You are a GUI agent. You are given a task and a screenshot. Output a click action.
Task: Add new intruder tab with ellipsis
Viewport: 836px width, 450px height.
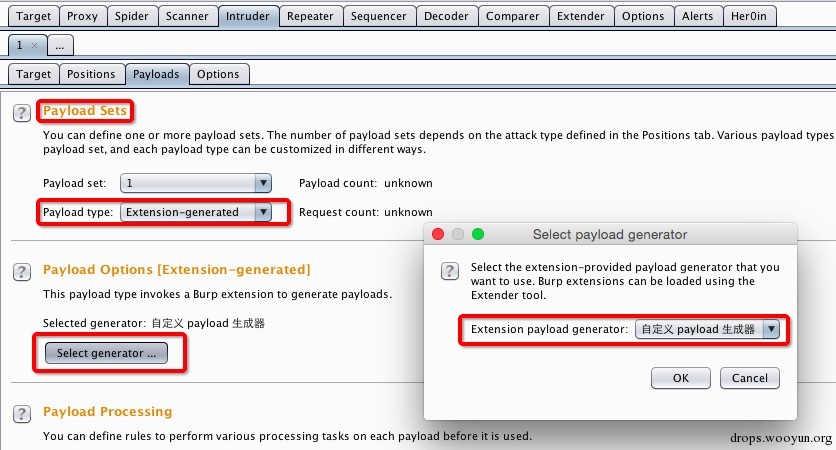[60, 45]
